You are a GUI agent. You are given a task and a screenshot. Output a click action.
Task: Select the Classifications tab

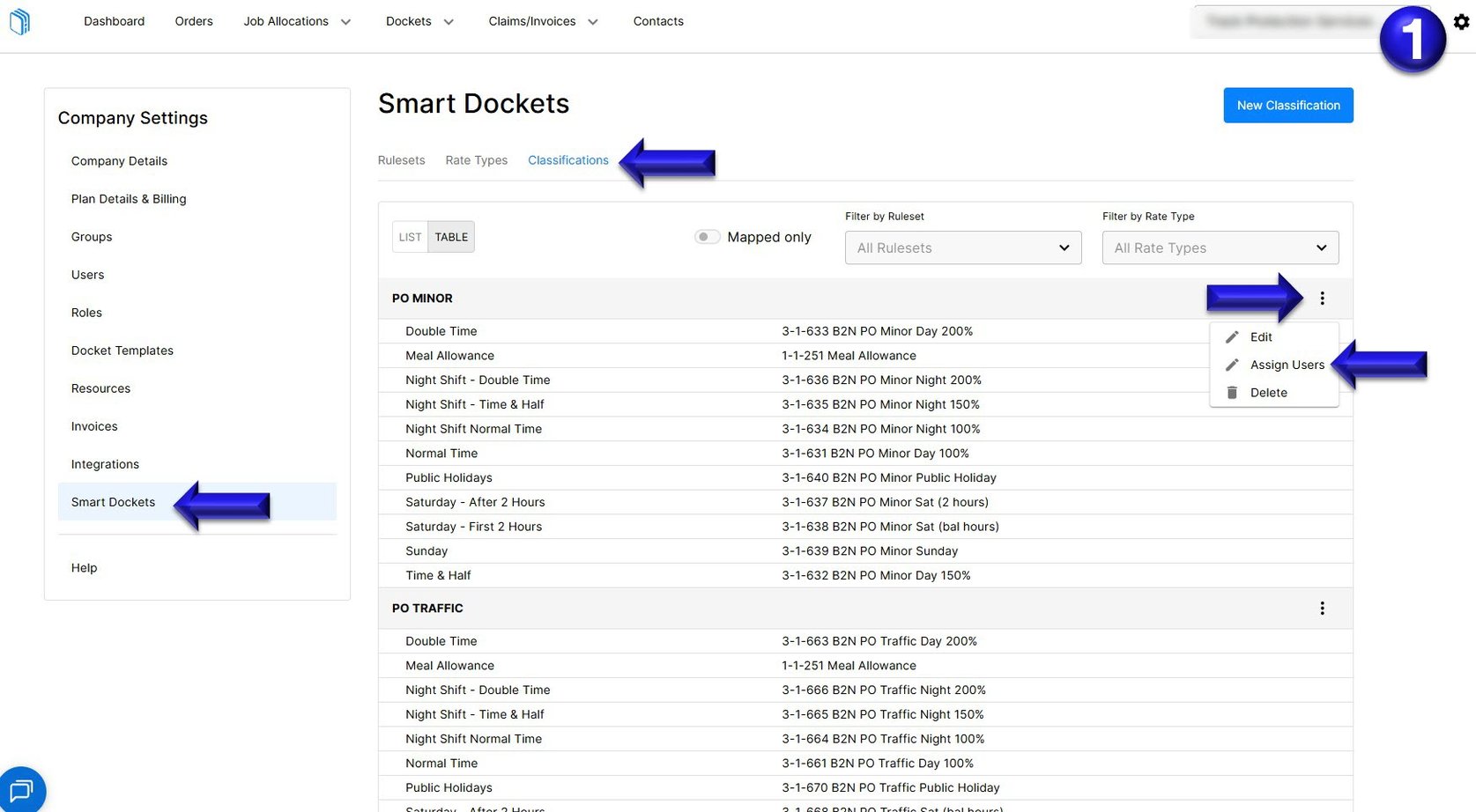568,160
